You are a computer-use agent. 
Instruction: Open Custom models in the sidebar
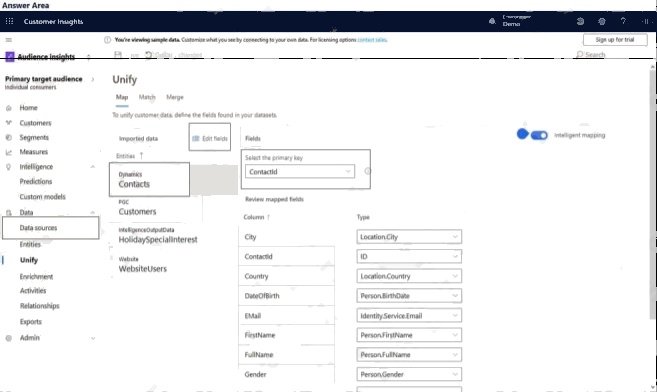(42, 197)
